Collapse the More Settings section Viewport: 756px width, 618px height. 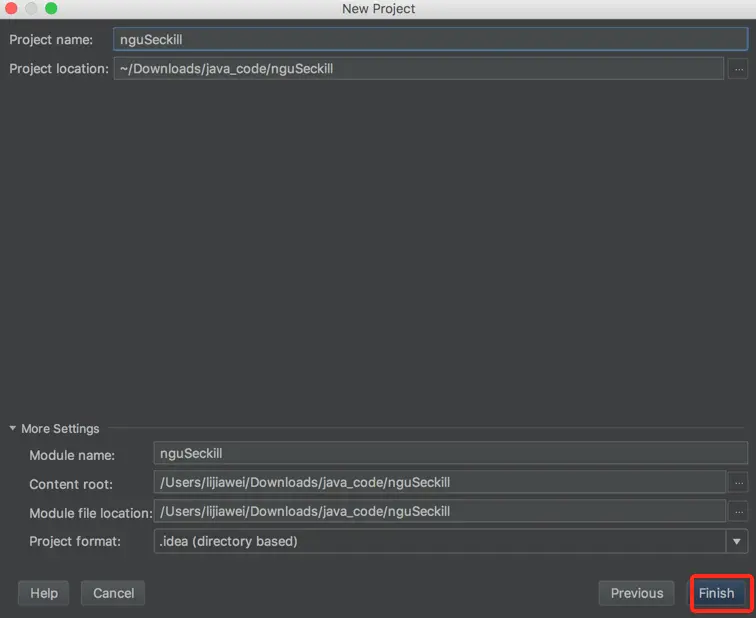[x=13, y=428]
